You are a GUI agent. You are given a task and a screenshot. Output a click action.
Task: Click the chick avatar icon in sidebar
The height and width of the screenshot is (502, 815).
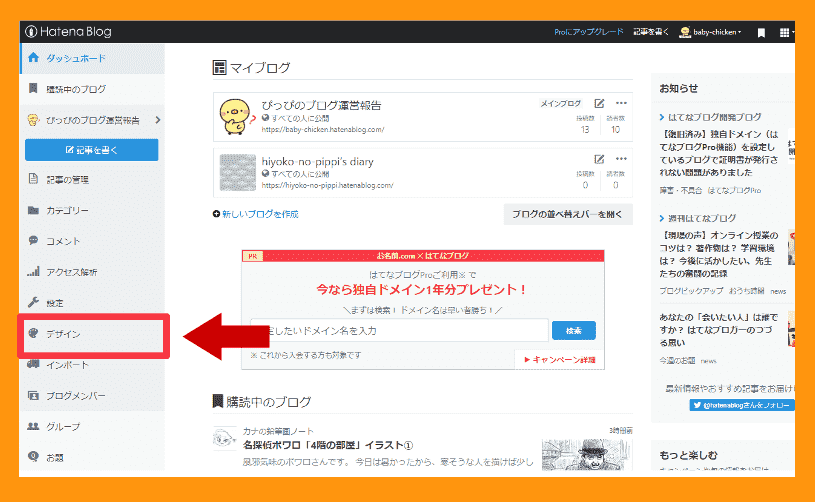click(33, 120)
